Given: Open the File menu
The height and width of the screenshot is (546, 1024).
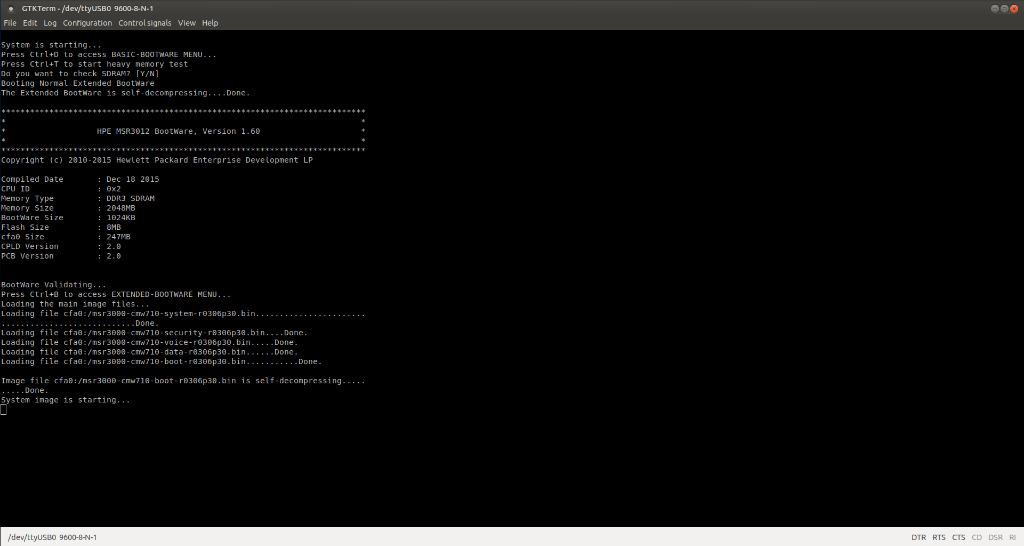Looking at the screenshot, I should (x=10, y=23).
